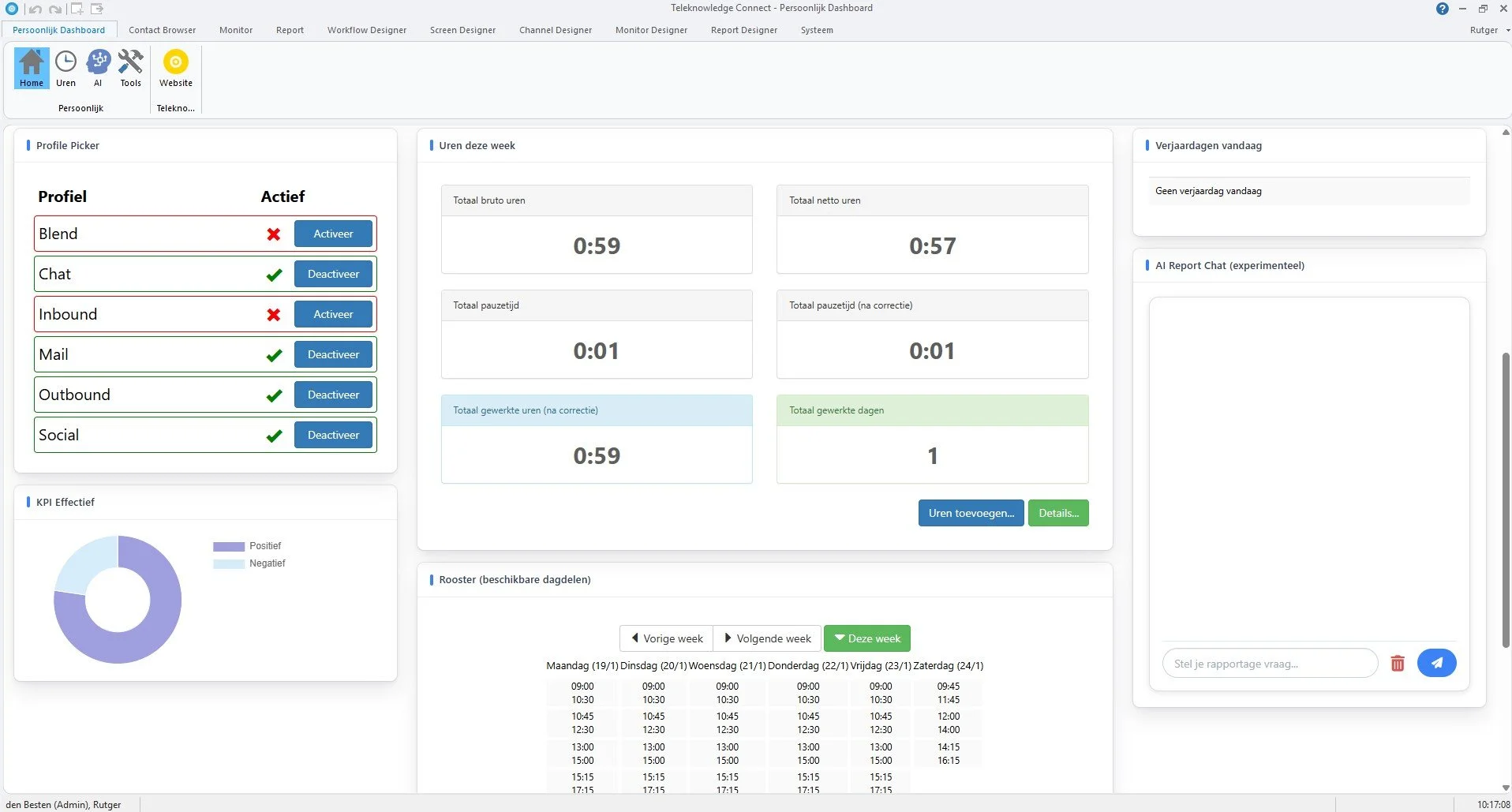Open Uren via the clock icon
Screen dimensions: 1512x812
[x=65, y=68]
